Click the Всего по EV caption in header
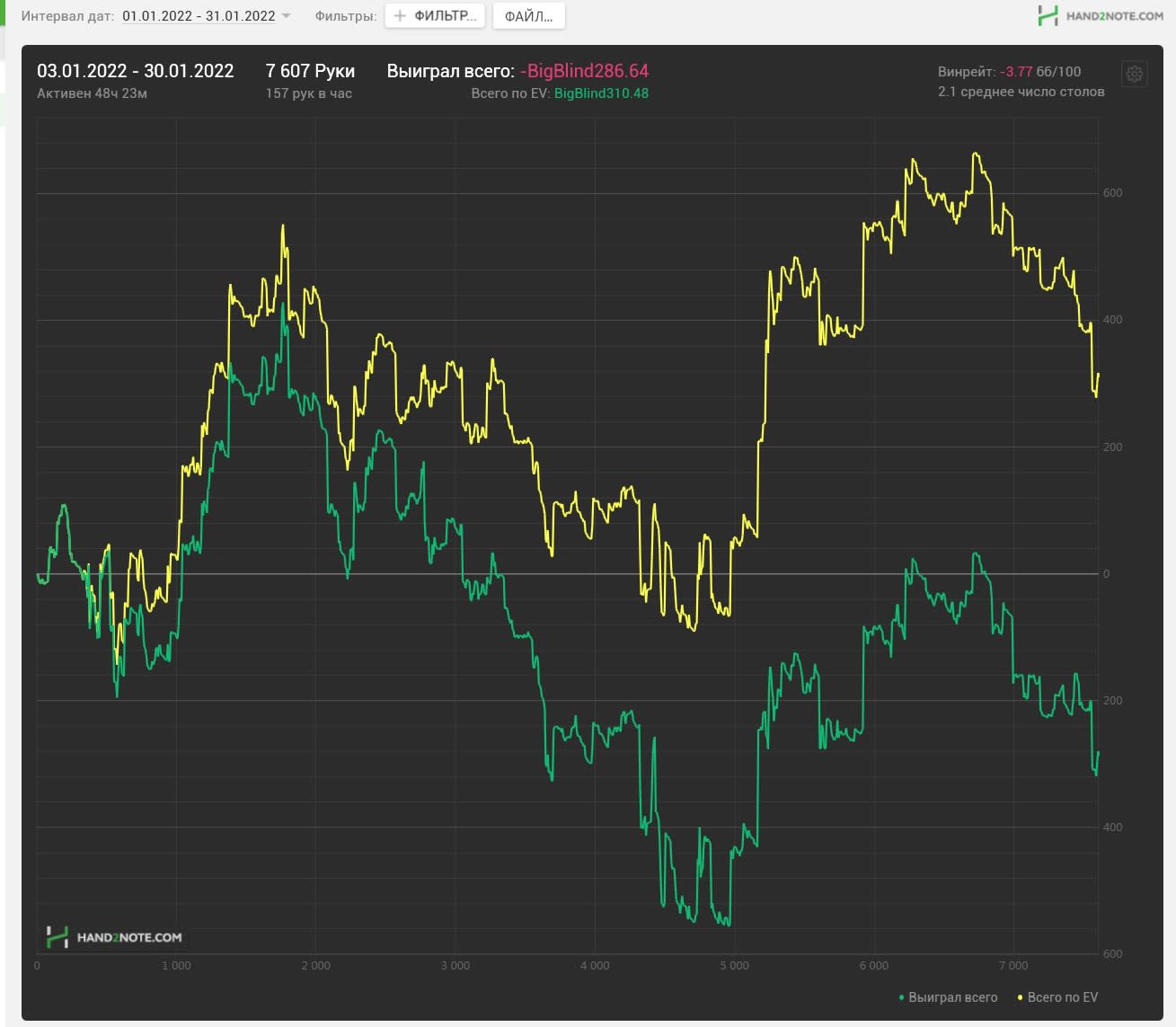Viewport: 1176px width, 1027px height. coord(510,93)
